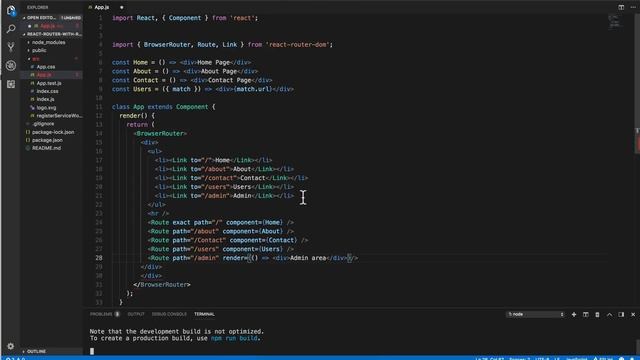Screen dimensions: 640x360
Task: Click the Spaces indentation status item
Action: pyautogui.click(x=520, y=358)
